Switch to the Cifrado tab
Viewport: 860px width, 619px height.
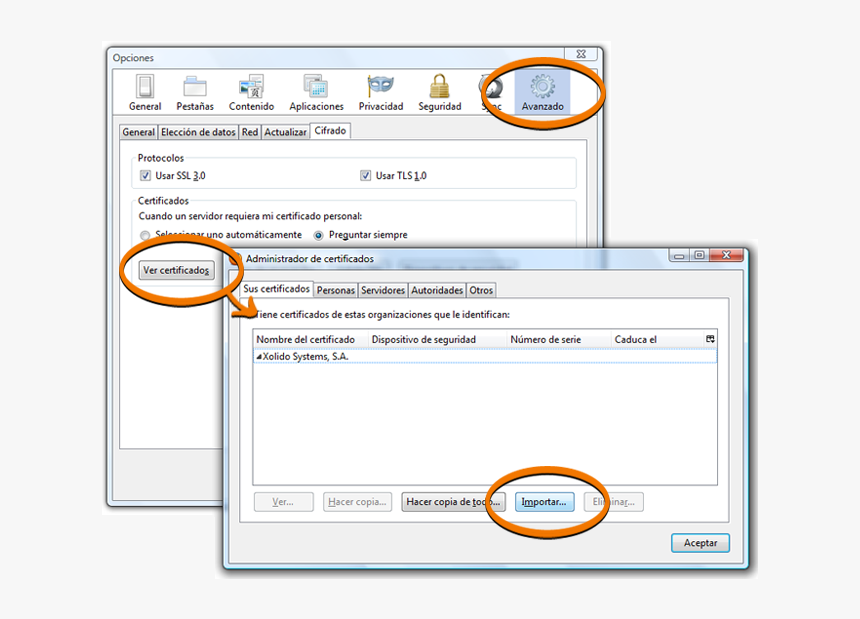[x=330, y=130]
